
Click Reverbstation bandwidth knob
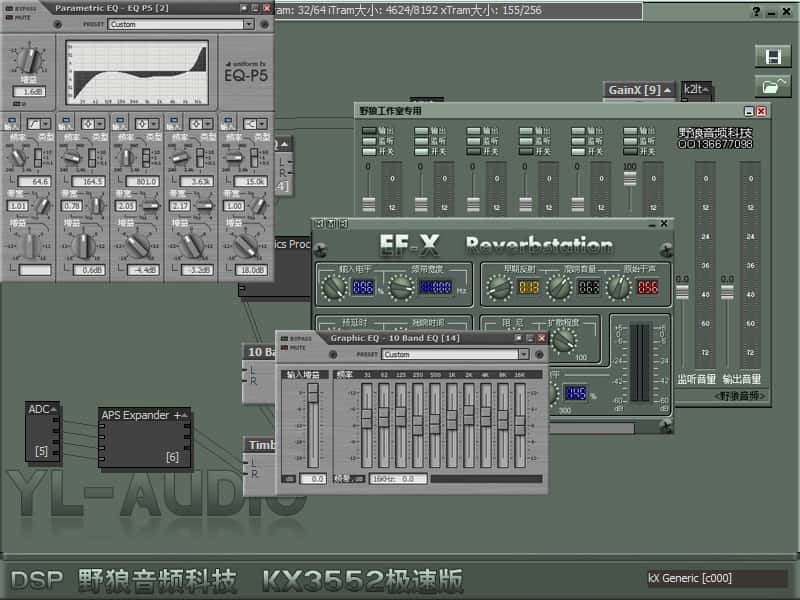coord(401,287)
